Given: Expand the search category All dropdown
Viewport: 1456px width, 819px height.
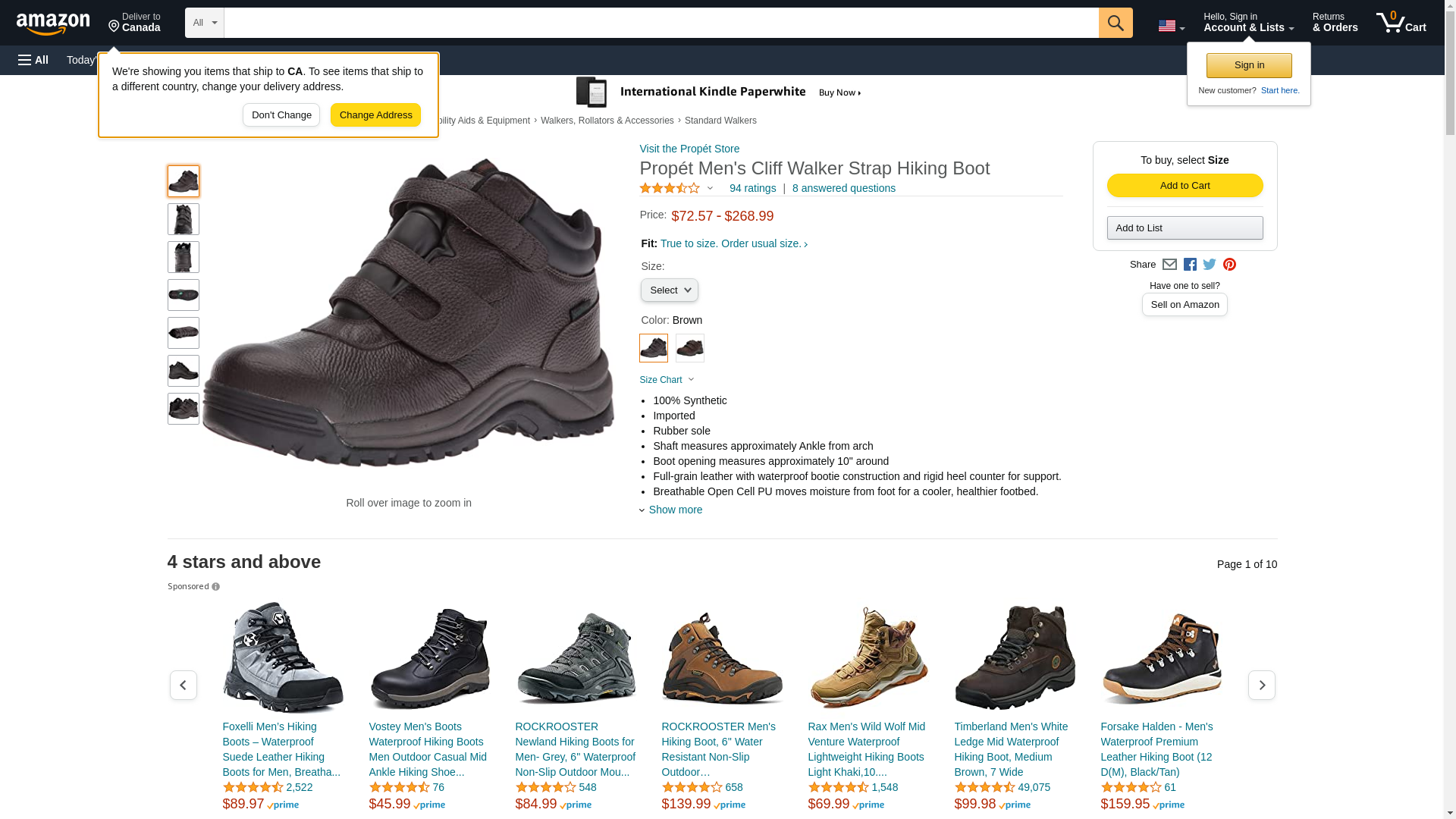Looking at the screenshot, I should tap(204, 23).
